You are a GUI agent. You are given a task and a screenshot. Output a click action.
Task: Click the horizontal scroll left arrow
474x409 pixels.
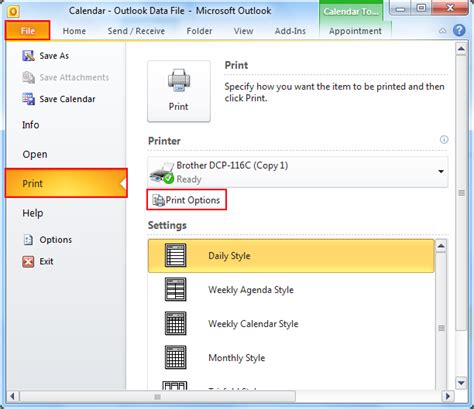[12, 397]
